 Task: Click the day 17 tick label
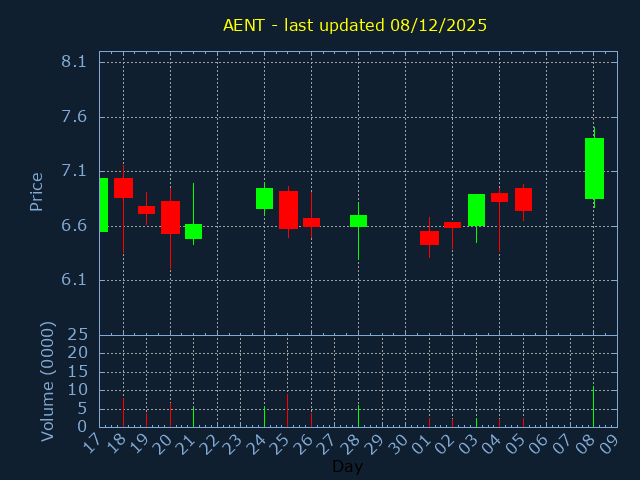(x=93, y=443)
